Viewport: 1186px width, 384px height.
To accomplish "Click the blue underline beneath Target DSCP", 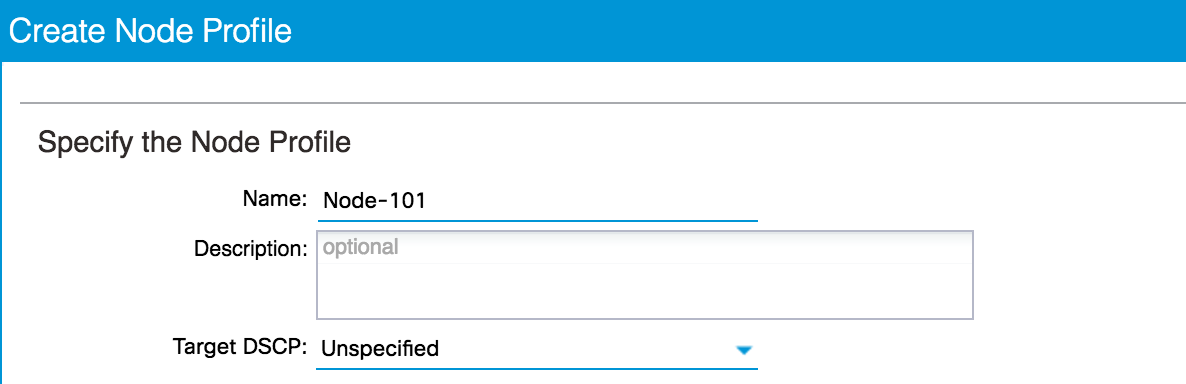I will 536,368.
